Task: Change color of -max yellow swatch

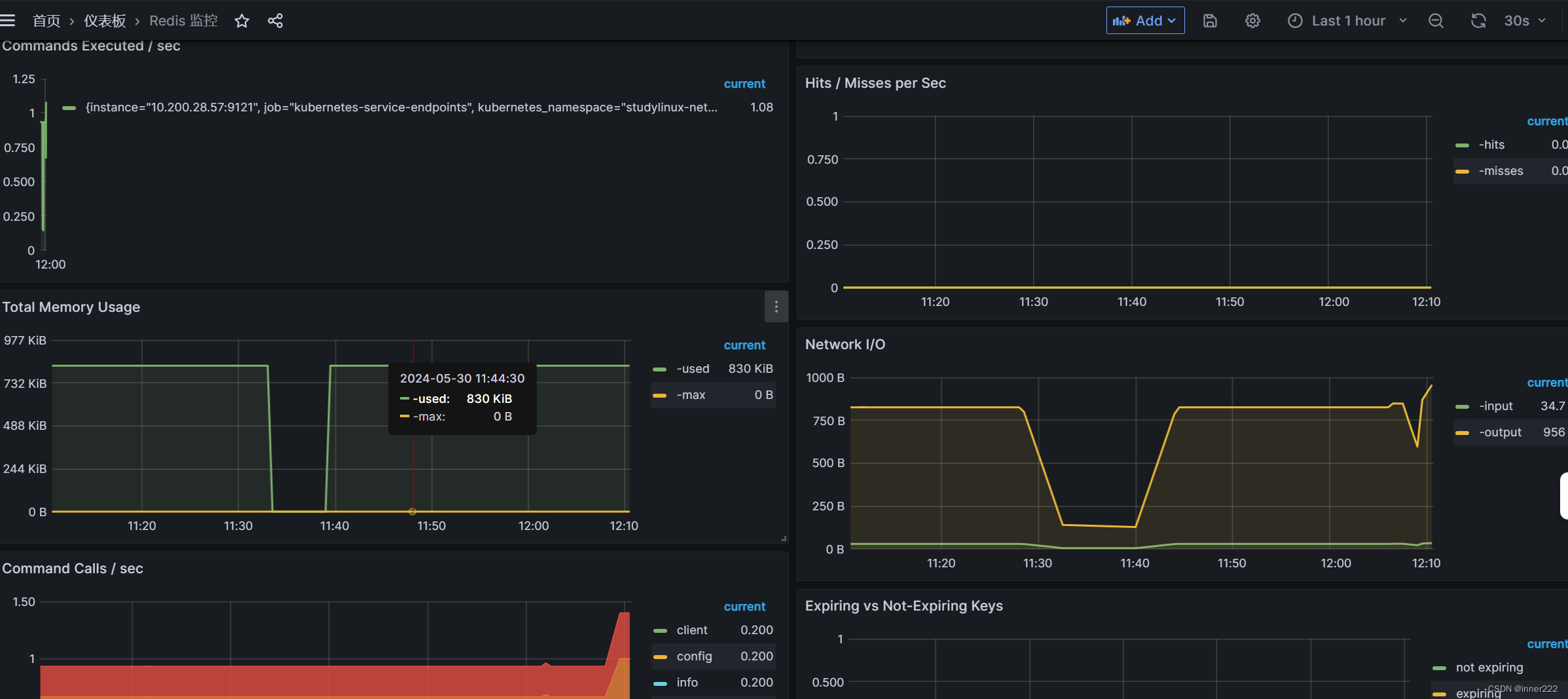Action: coord(660,396)
